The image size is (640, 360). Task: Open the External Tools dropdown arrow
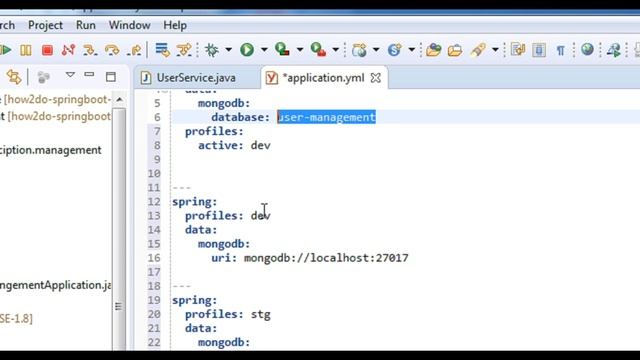[x=336, y=50]
